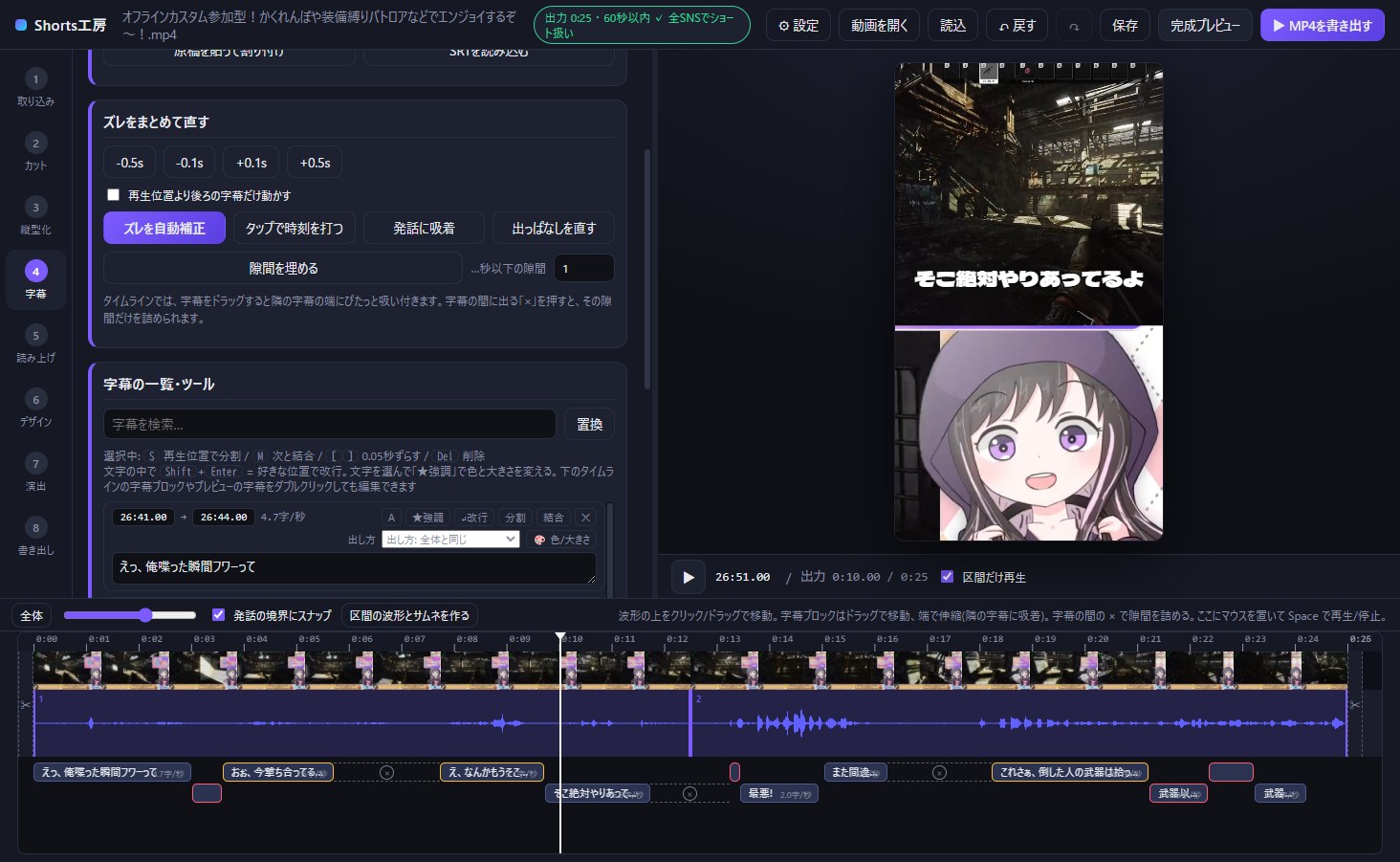Click the Shorts工房 logo

pos(61,26)
